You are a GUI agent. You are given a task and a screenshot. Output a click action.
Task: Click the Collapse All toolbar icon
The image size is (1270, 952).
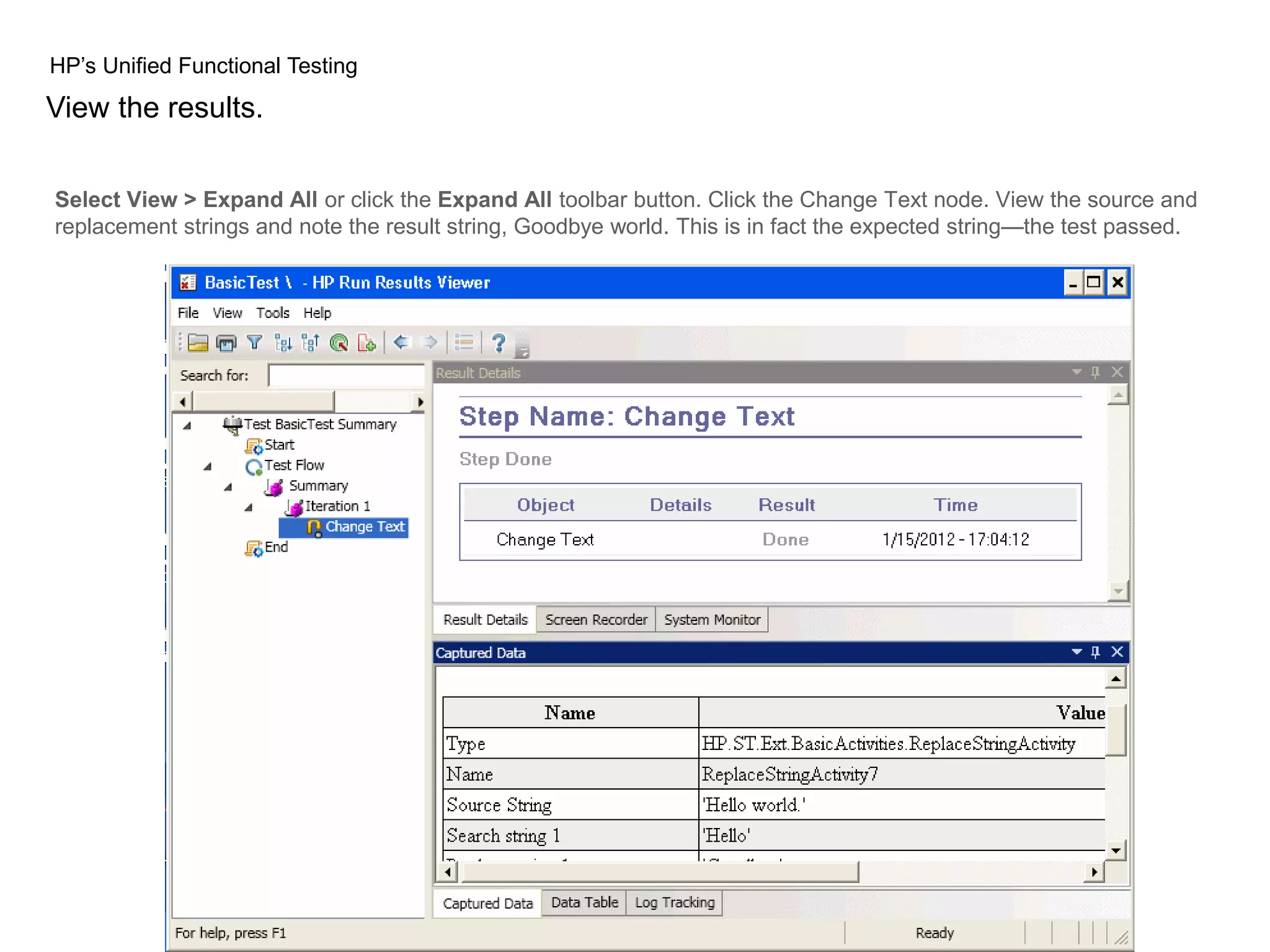point(310,342)
